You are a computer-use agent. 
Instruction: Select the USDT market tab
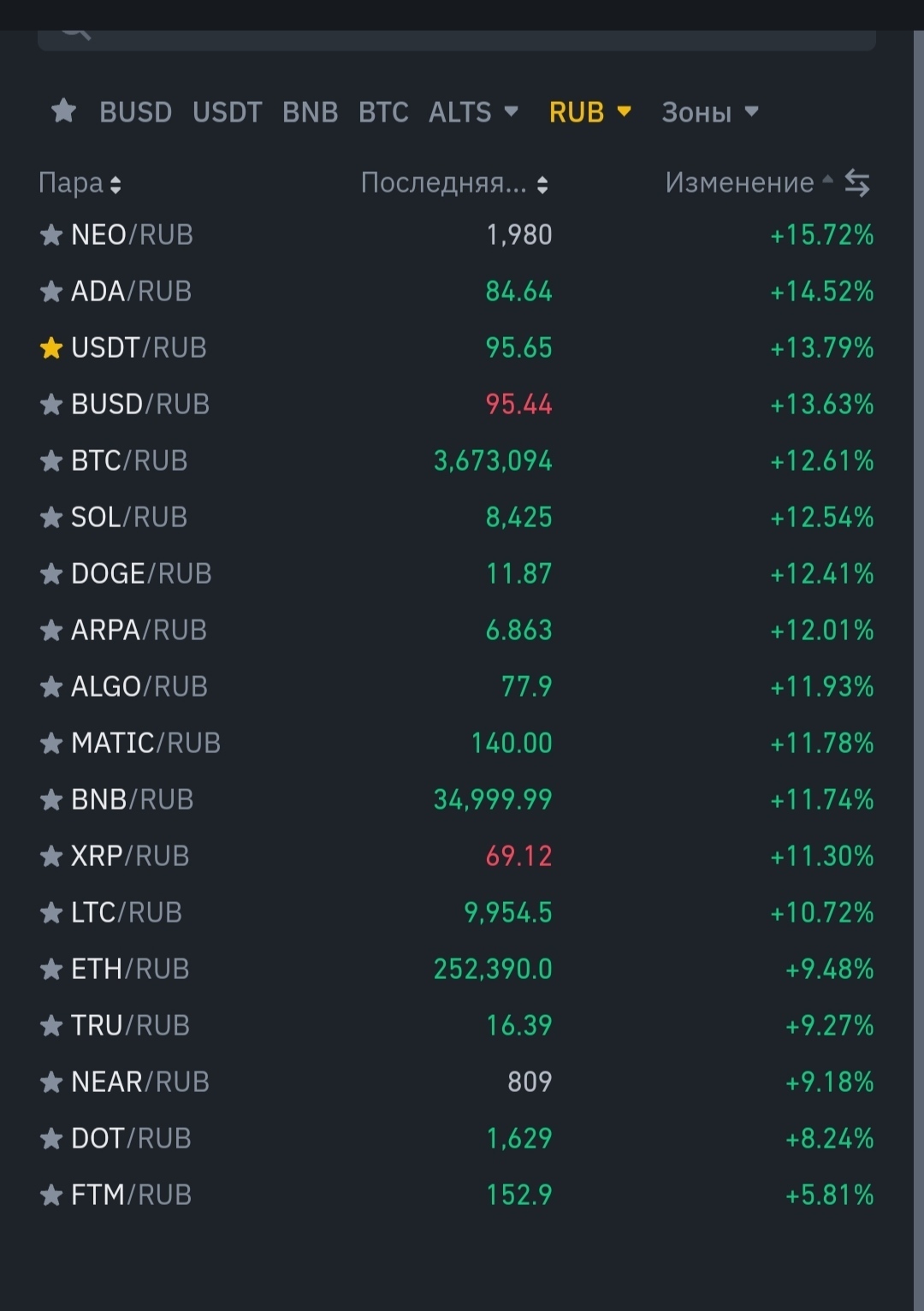pyautogui.click(x=227, y=112)
